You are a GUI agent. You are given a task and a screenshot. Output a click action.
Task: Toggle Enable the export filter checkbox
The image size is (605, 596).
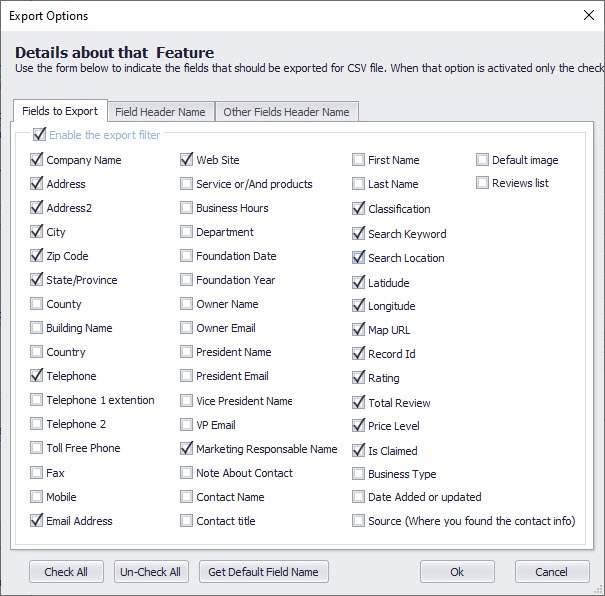pyautogui.click(x=39, y=135)
